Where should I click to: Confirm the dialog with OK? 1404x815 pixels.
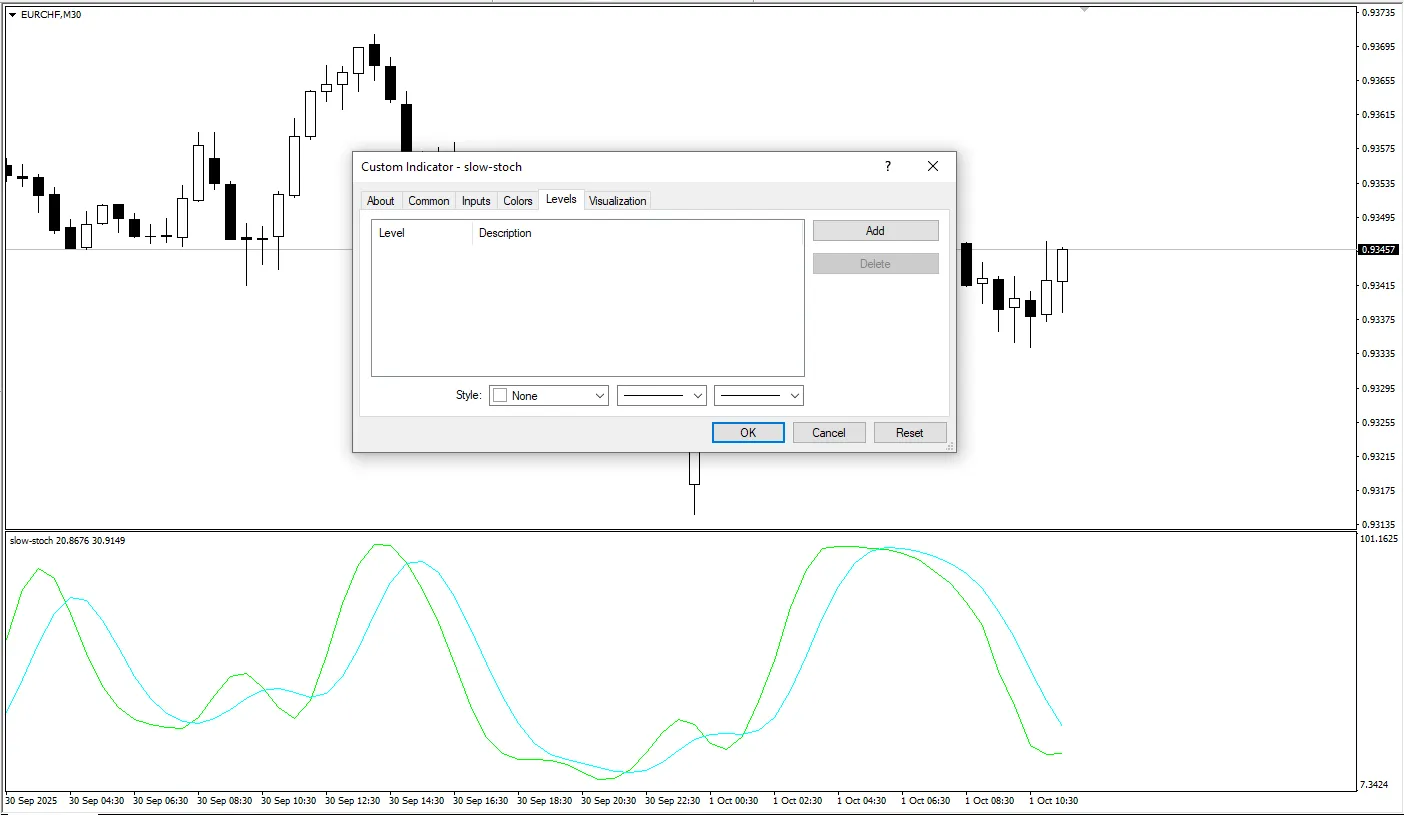(x=748, y=433)
